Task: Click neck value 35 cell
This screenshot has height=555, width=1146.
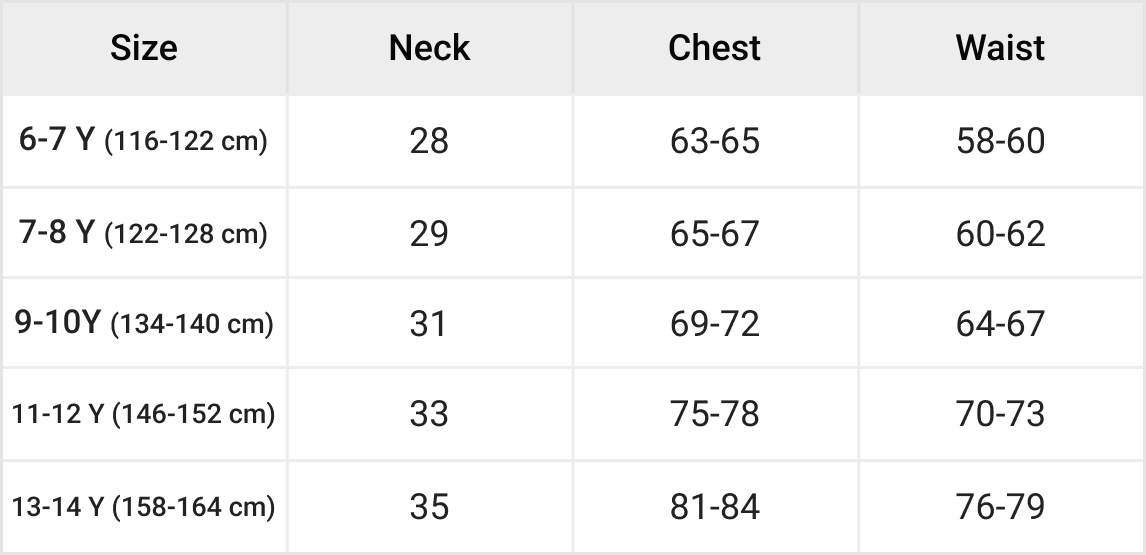Action: pyautogui.click(x=429, y=507)
